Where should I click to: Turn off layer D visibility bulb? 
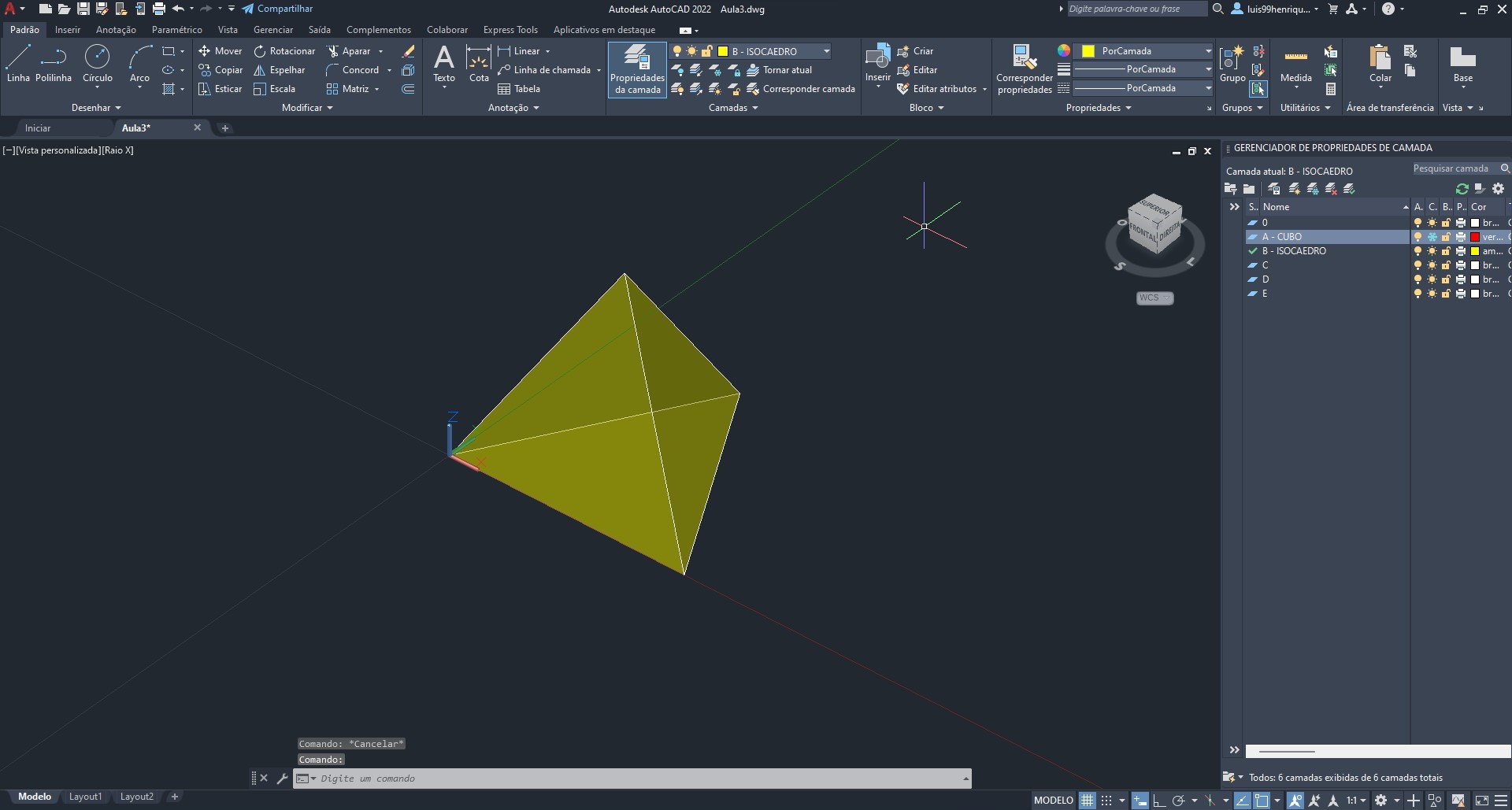[1417, 279]
